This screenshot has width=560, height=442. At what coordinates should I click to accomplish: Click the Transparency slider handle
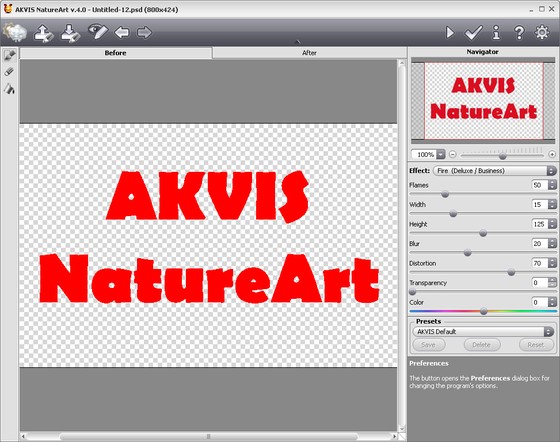click(412, 292)
